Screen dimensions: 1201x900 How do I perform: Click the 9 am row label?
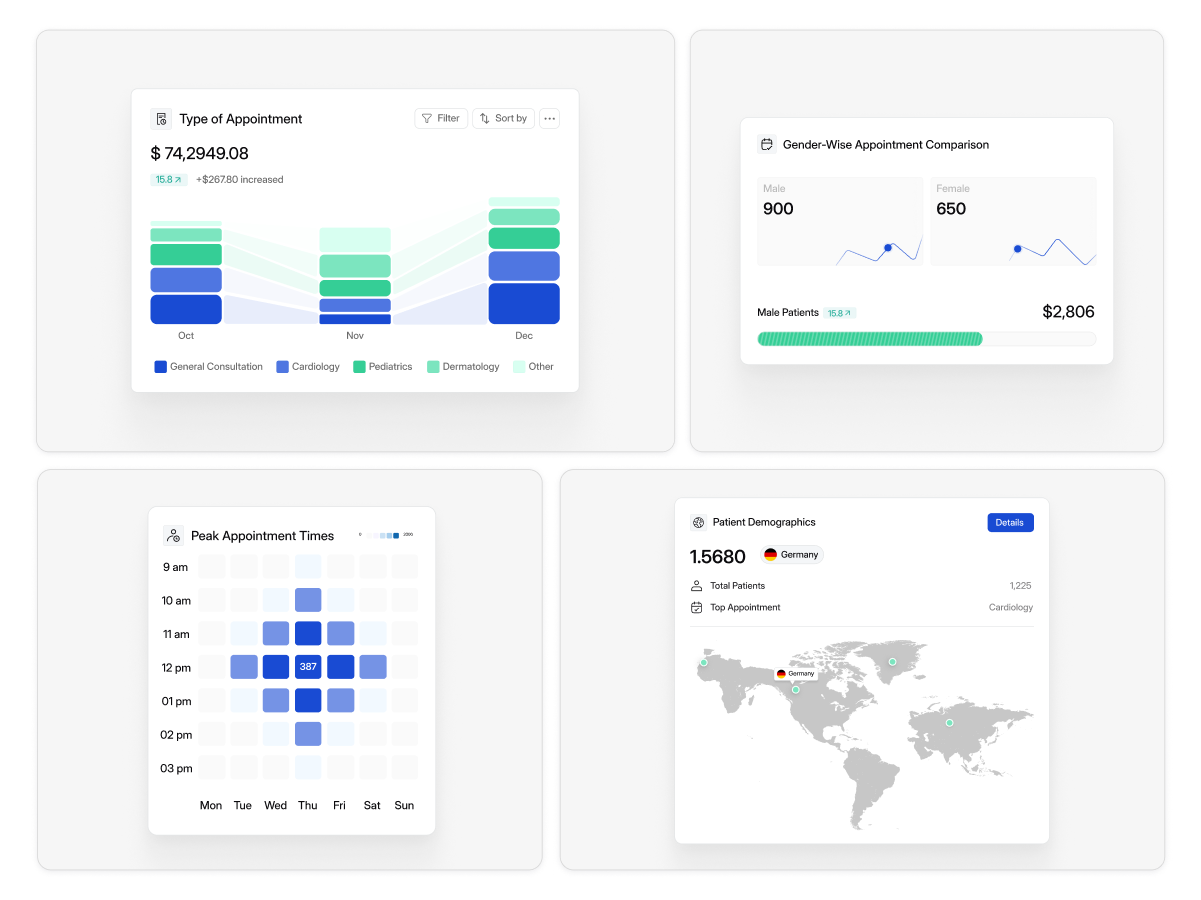point(175,567)
